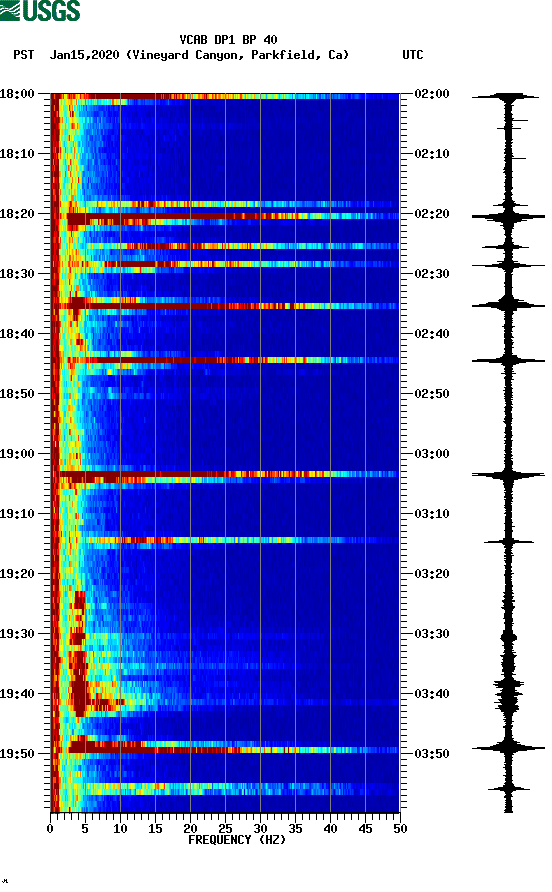Click the '25' frequency tick label

click(225, 829)
